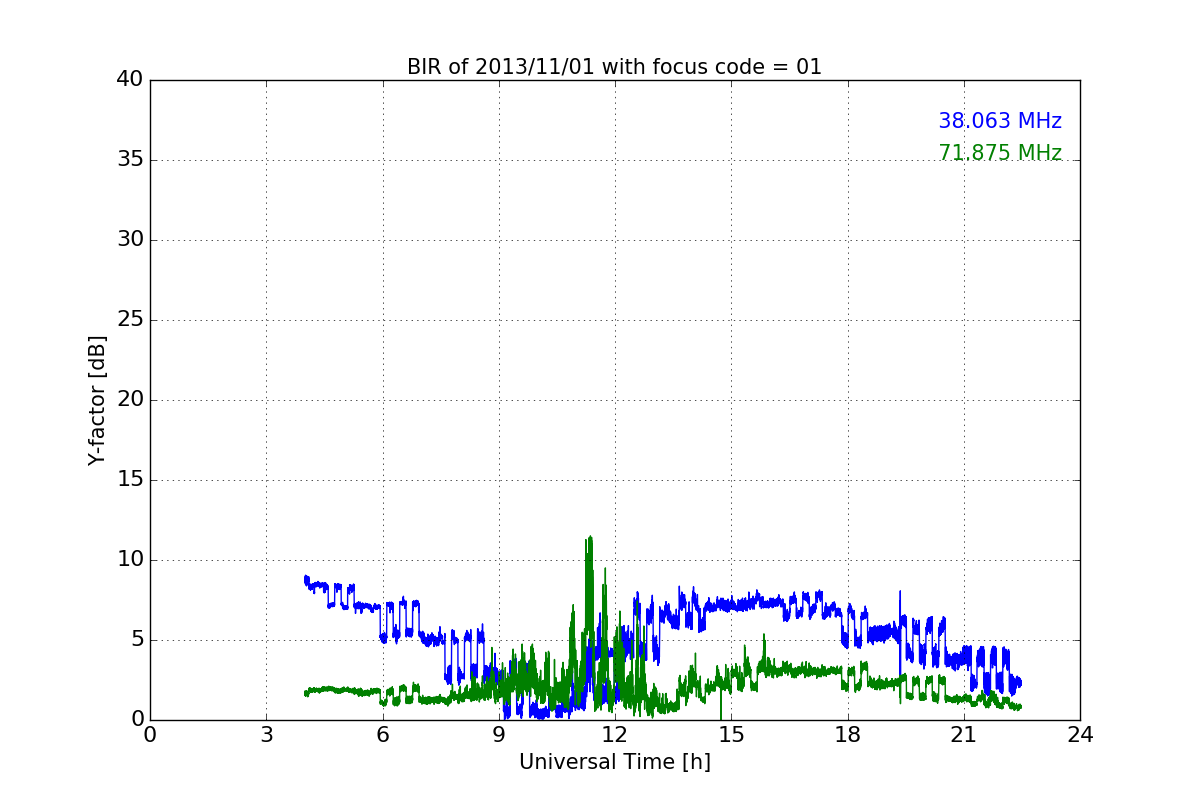The image size is (1200, 800).
Task: Click the y-axis tick label 15
Action: click(130, 480)
